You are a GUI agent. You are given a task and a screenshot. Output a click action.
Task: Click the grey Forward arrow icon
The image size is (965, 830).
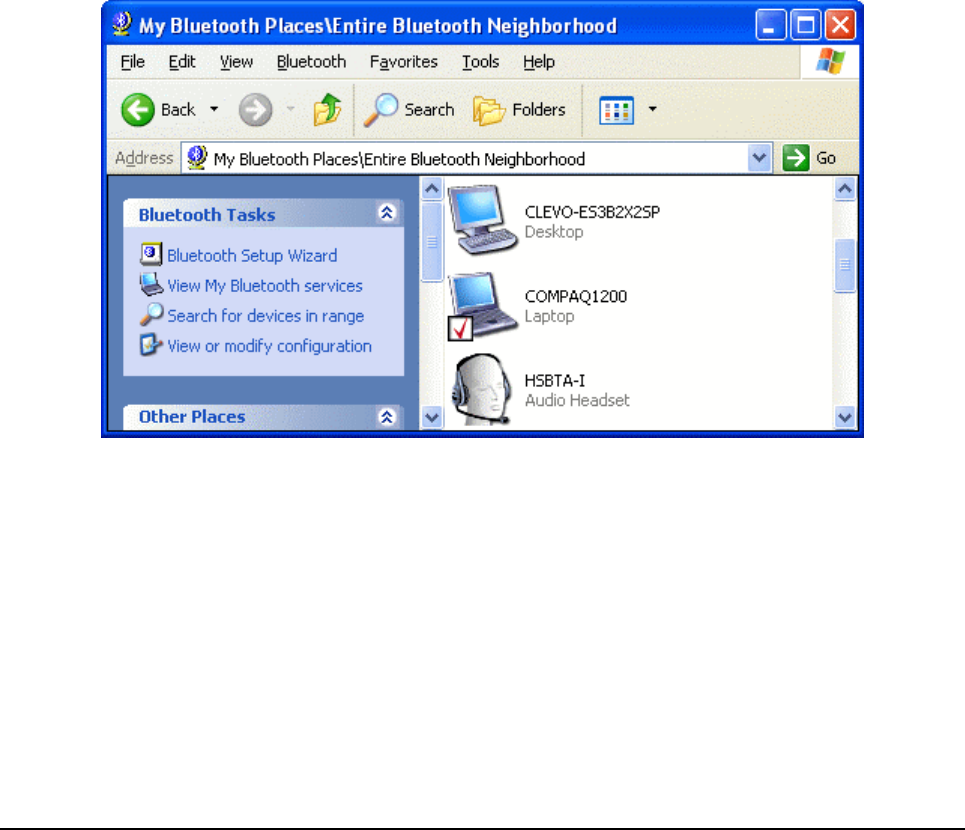(x=255, y=110)
